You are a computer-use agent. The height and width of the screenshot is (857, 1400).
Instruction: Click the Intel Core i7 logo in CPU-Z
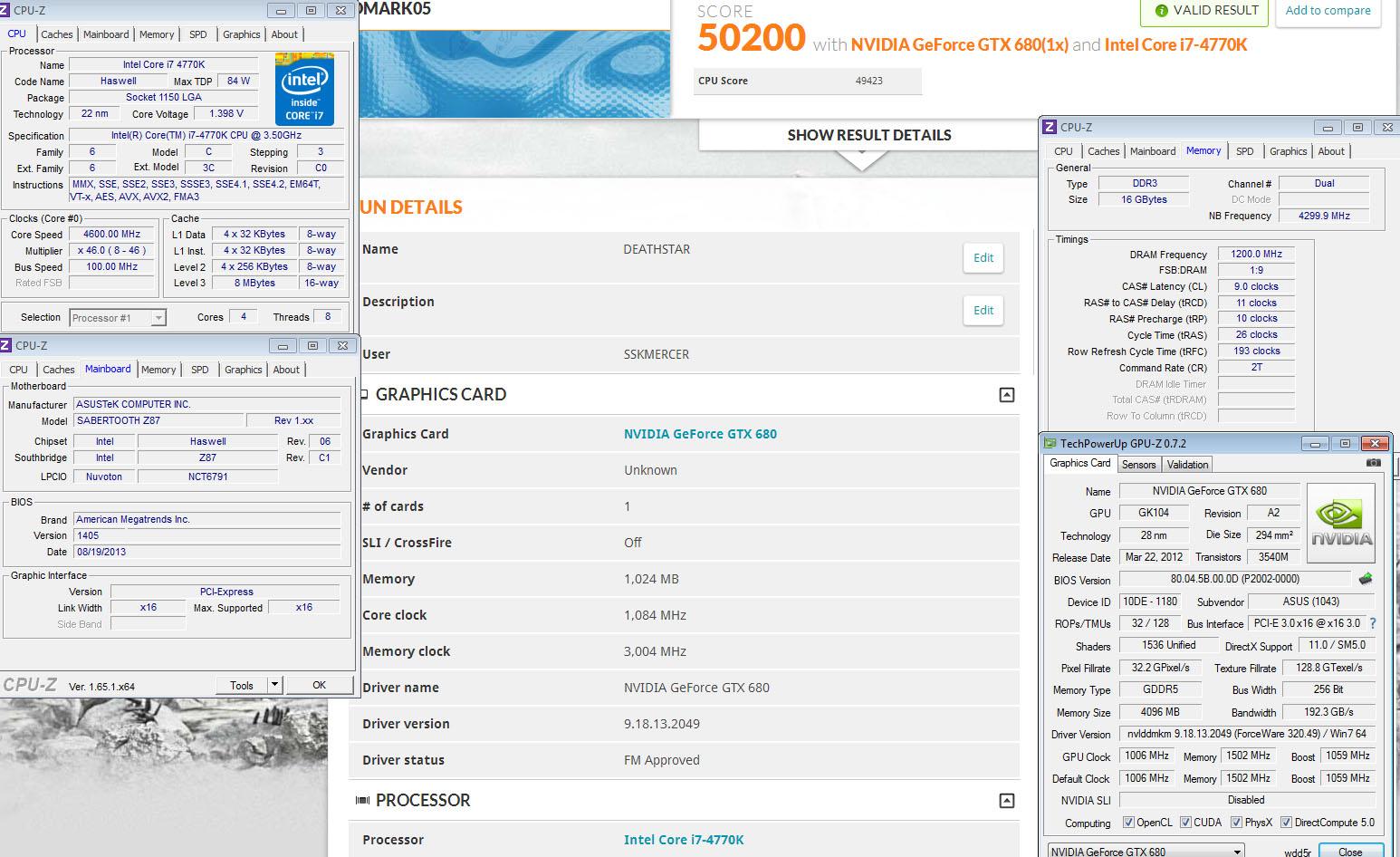[x=305, y=90]
